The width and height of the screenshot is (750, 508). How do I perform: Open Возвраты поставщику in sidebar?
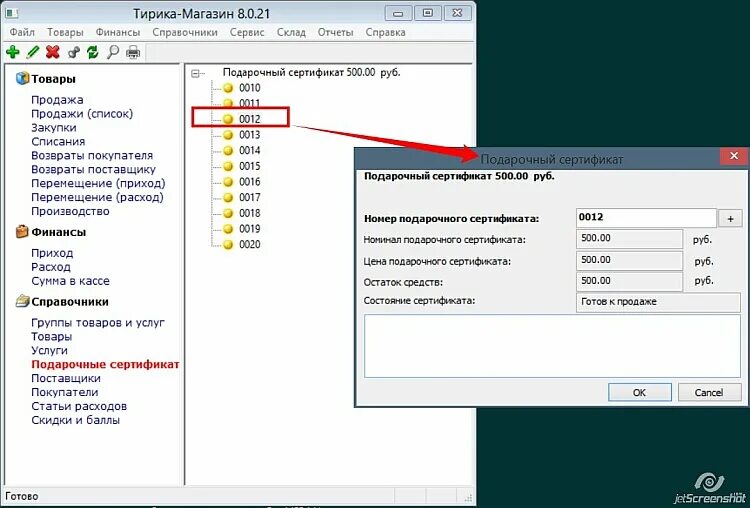click(x=93, y=169)
